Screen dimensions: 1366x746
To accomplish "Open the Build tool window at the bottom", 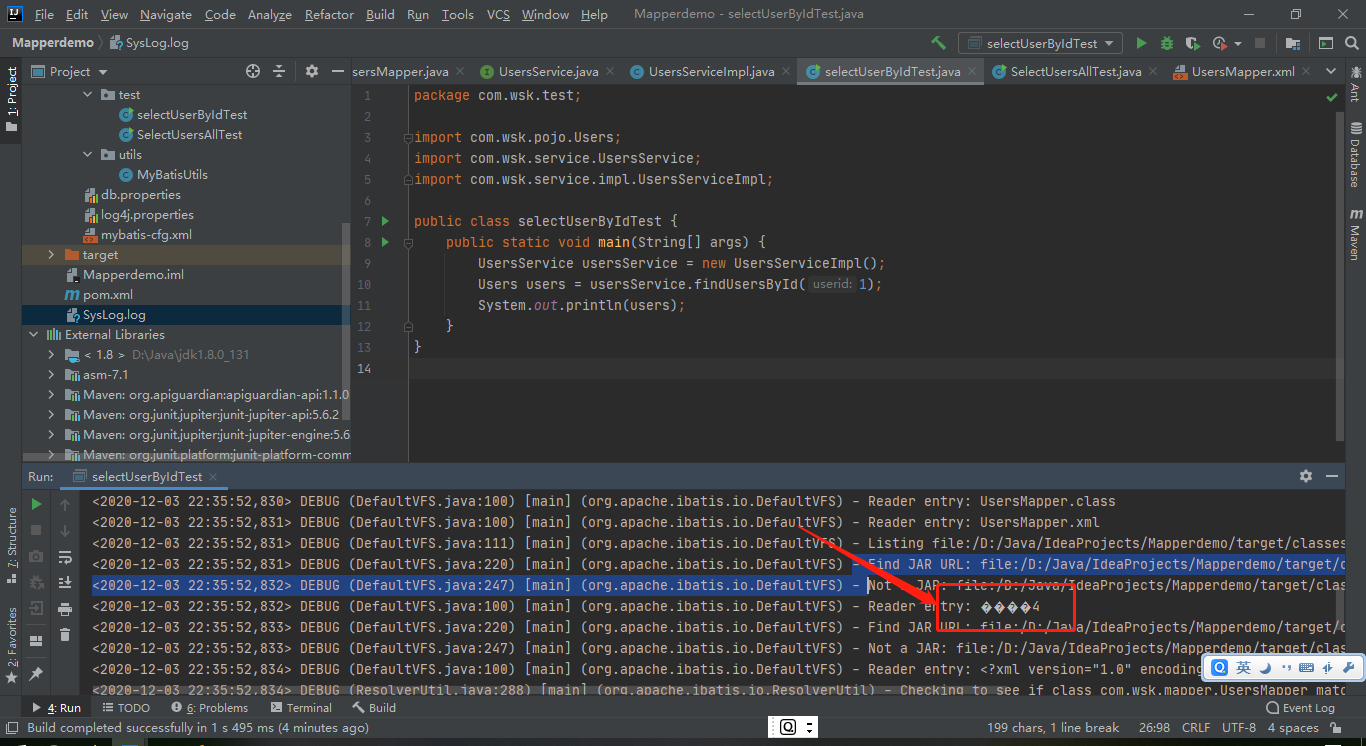I will pos(373,707).
